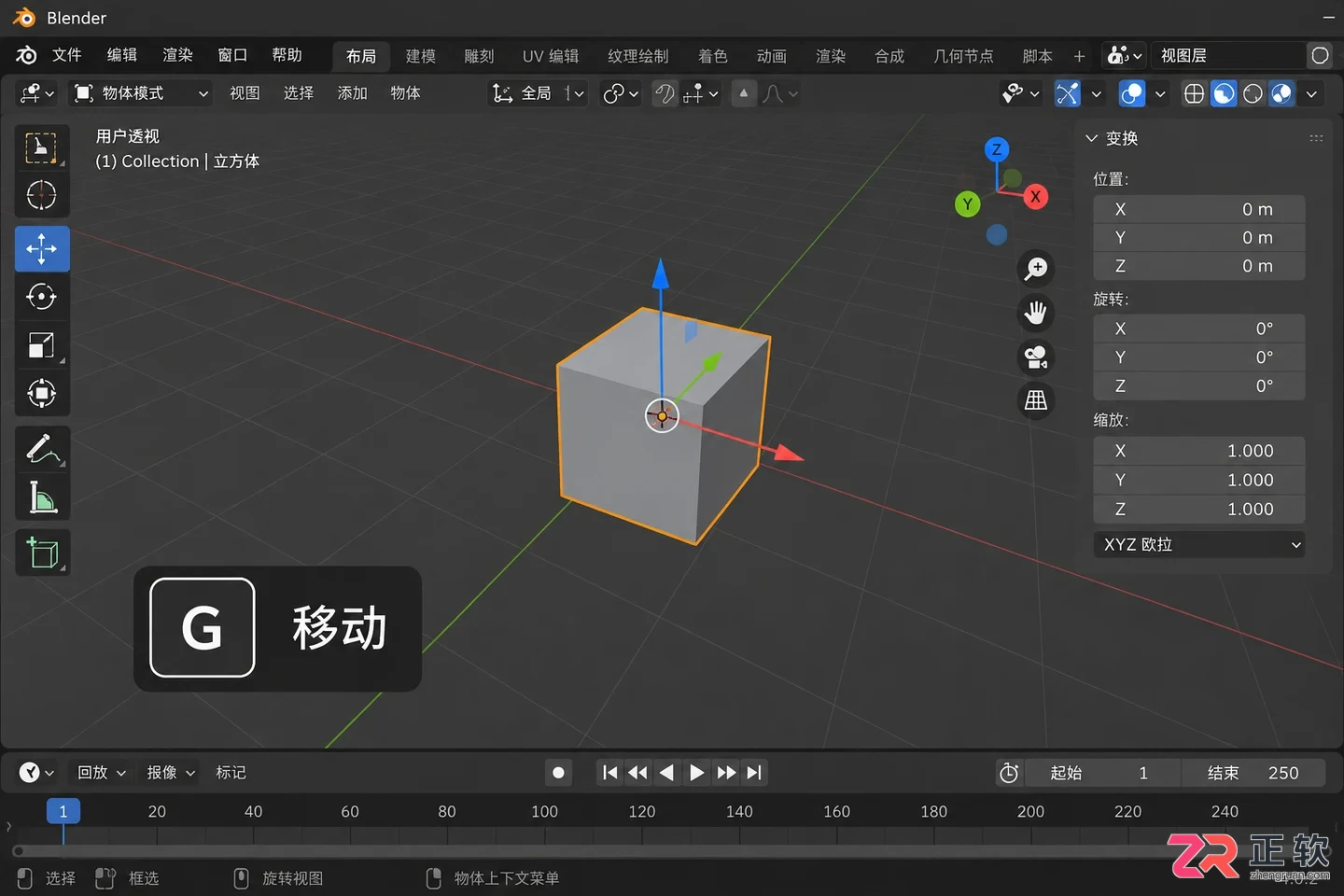Select the Move tool
The image size is (1344, 896).
coord(42,249)
